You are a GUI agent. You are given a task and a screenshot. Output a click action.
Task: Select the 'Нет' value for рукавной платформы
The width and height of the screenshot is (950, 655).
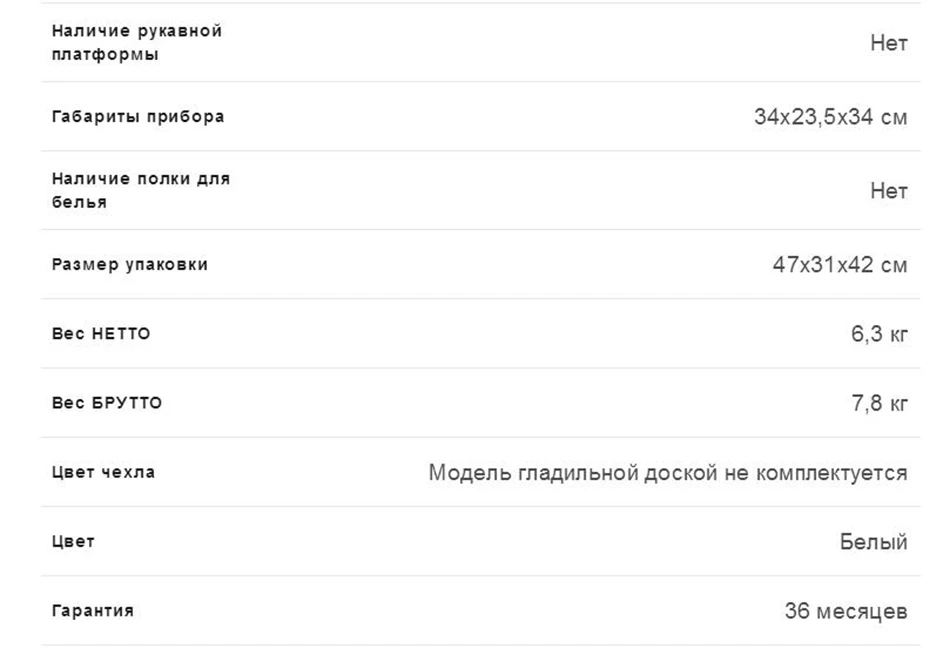889,43
